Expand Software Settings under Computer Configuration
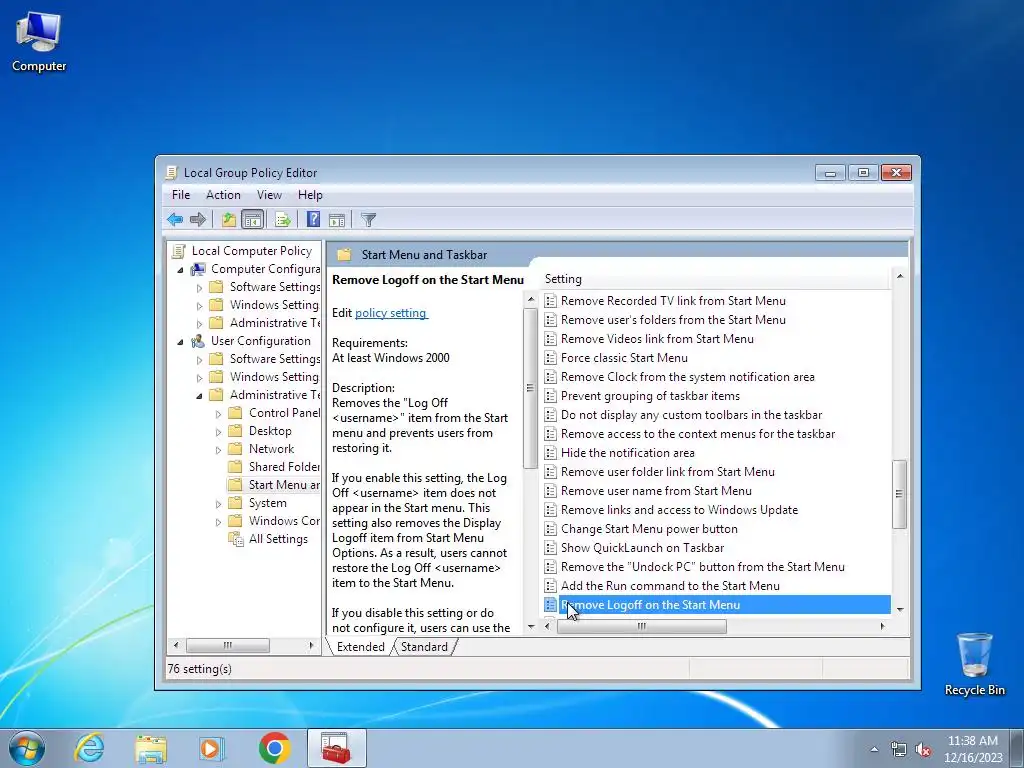The height and width of the screenshot is (768, 1024). point(199,287)
